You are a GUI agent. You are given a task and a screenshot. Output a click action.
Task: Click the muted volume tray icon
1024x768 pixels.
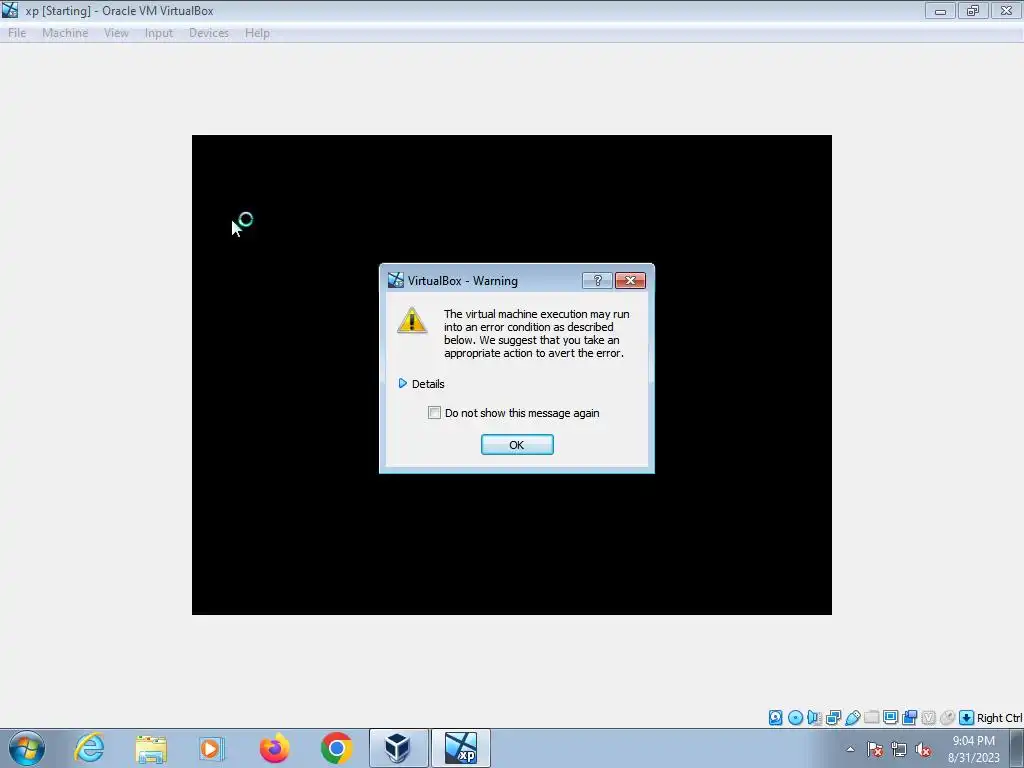[x=923, y=749]
